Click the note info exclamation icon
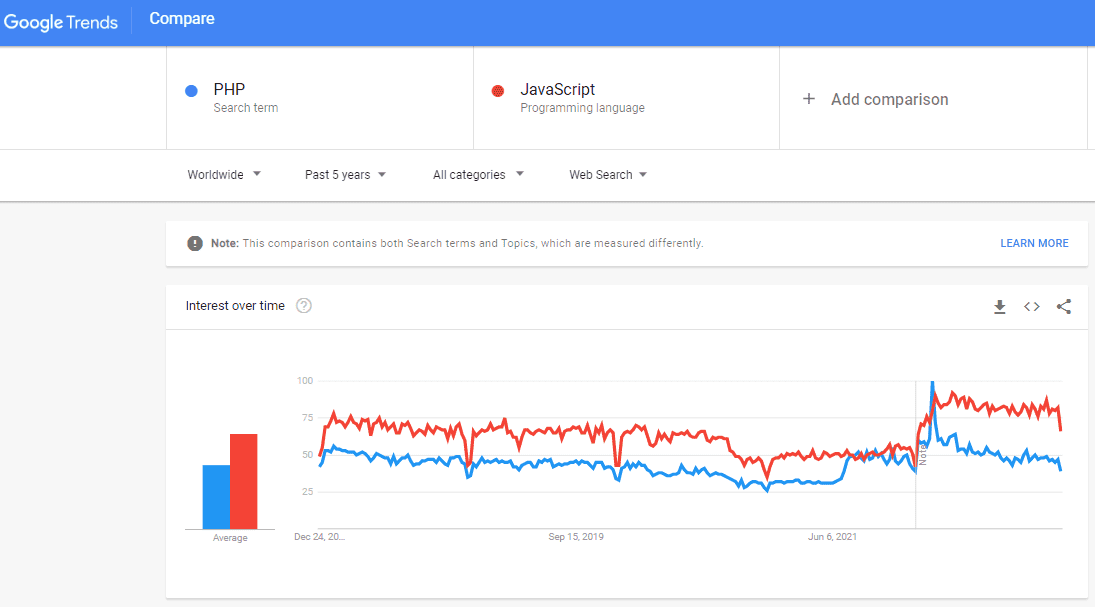1095x607 pixels. coord(195,243)
